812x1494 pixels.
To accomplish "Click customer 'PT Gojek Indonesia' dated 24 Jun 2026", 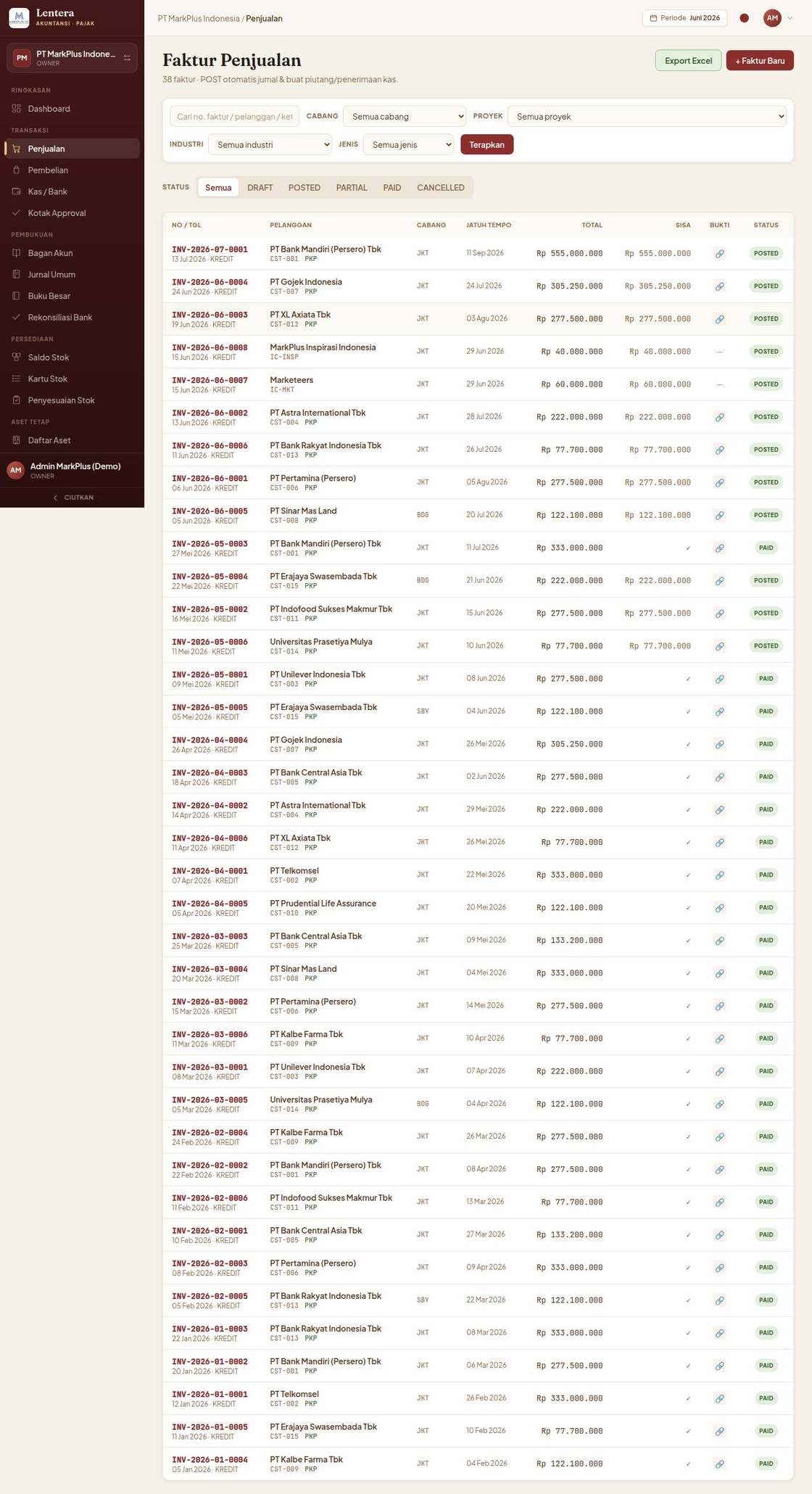I will coord(306,282).
